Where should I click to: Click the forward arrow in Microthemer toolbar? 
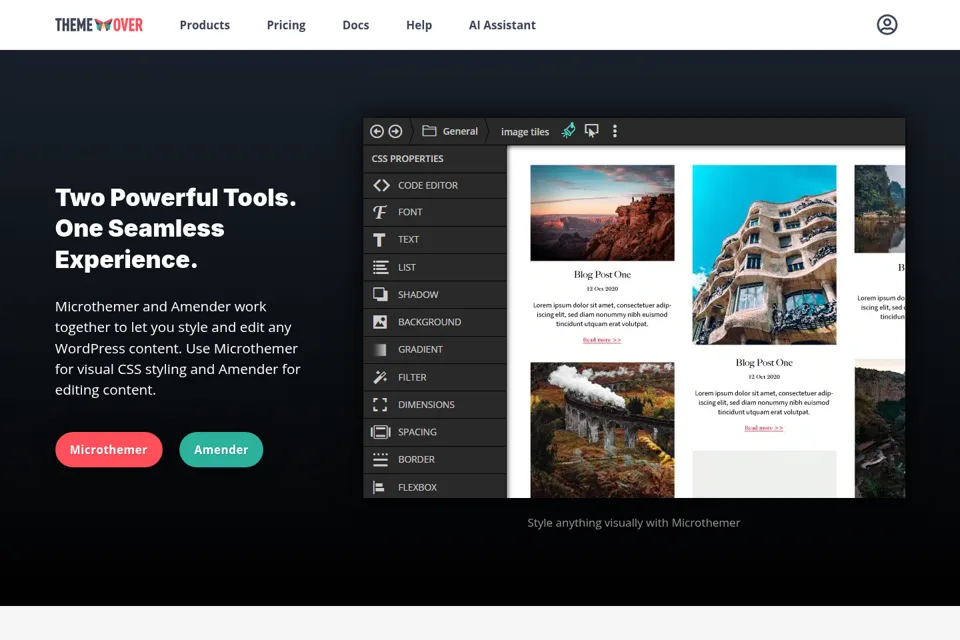pos(396,131)
